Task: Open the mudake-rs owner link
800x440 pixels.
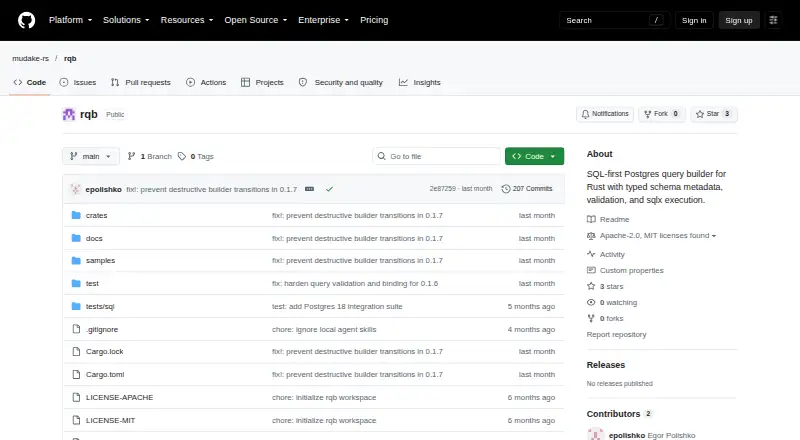Action: [x=31, y=59]
